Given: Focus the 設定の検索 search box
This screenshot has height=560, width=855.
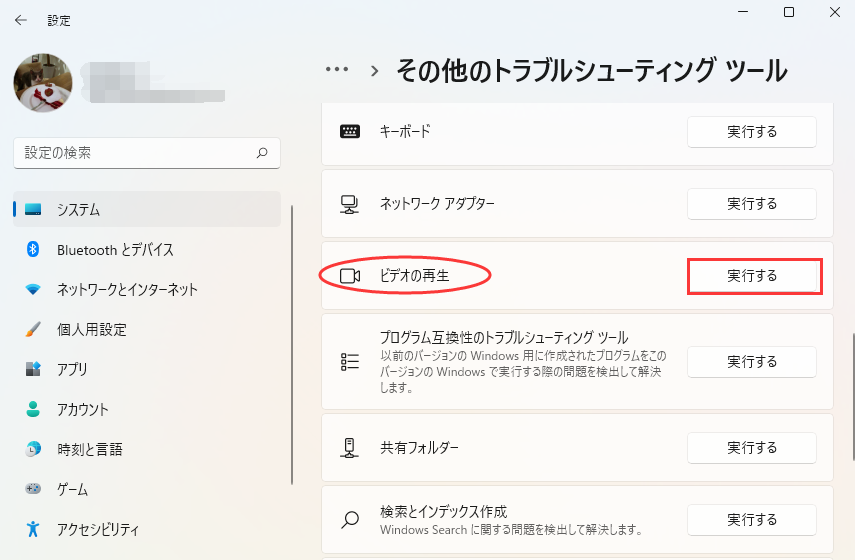Looking at the screenshot, I should pos(147,153).
